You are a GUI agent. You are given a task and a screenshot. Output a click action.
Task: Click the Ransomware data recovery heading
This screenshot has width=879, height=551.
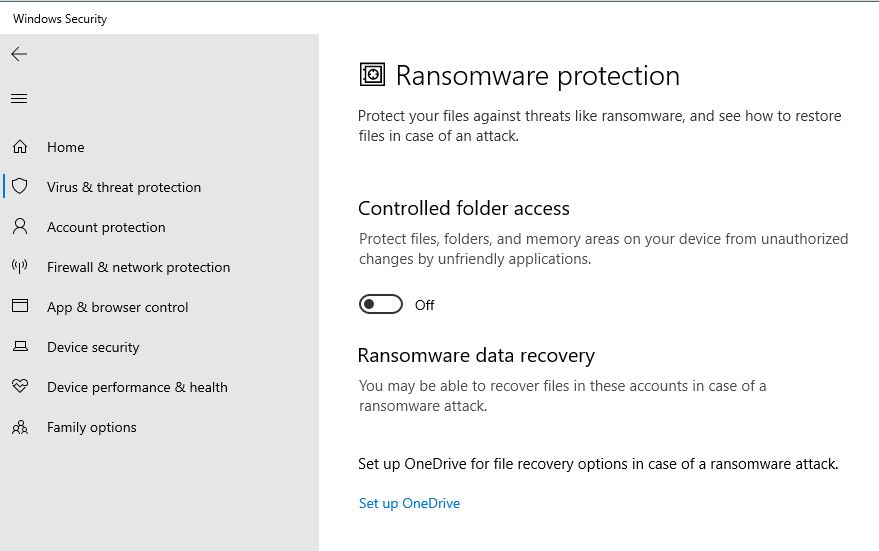point(476,355)
